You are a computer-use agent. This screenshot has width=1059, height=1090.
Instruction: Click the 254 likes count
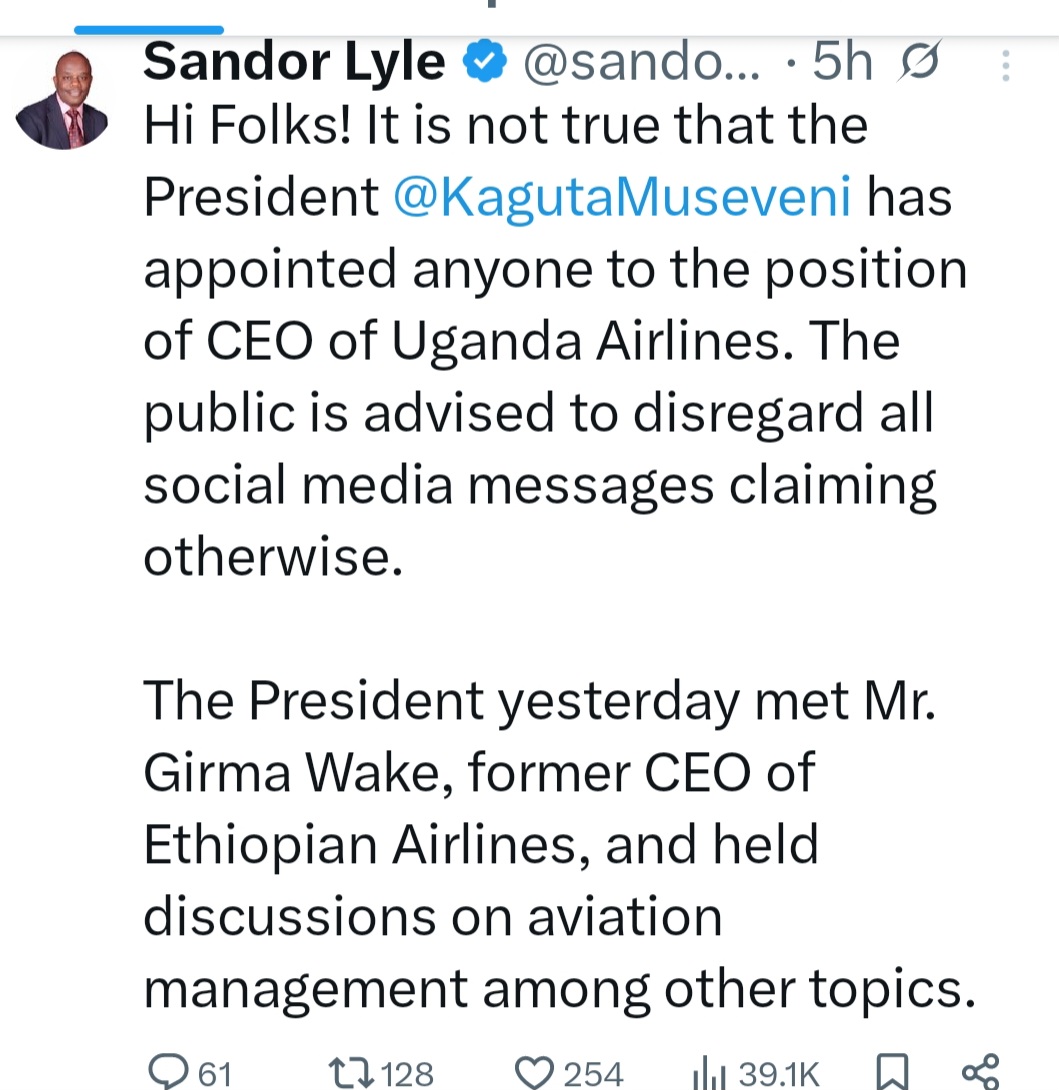pos(593,1074)
